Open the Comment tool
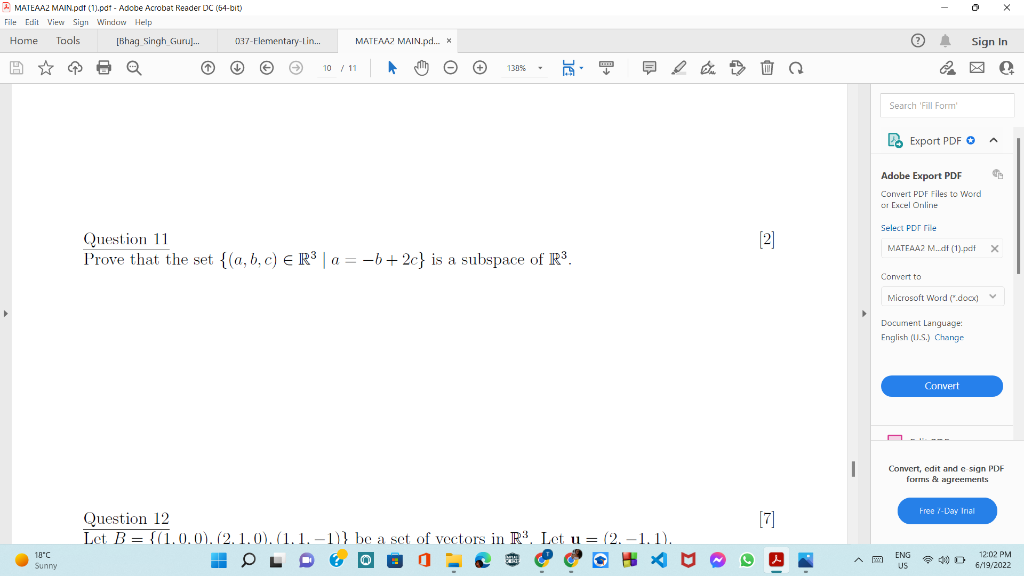 [x=649, y=67]
